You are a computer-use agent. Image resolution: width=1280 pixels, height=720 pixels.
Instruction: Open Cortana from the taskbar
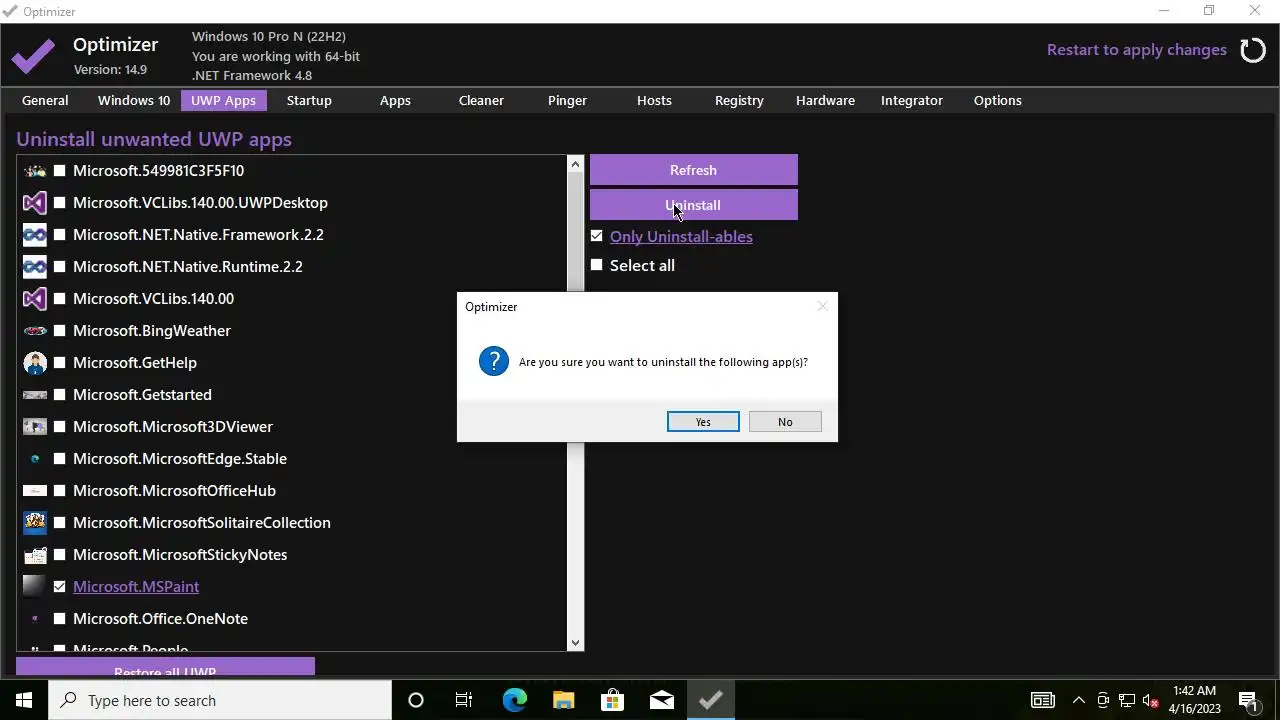point(416,700)
